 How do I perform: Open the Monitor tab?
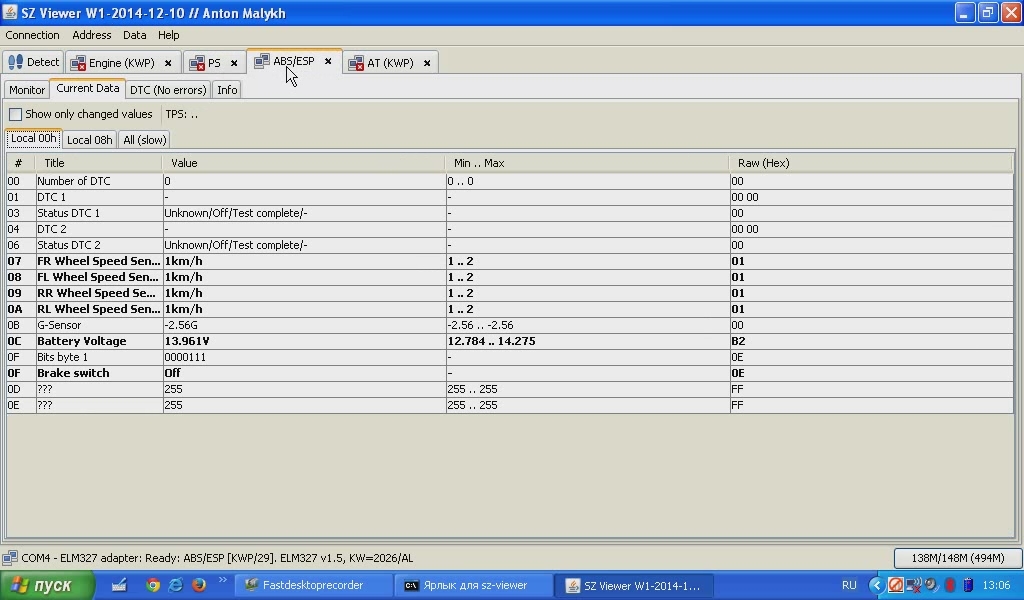point(27,90)
